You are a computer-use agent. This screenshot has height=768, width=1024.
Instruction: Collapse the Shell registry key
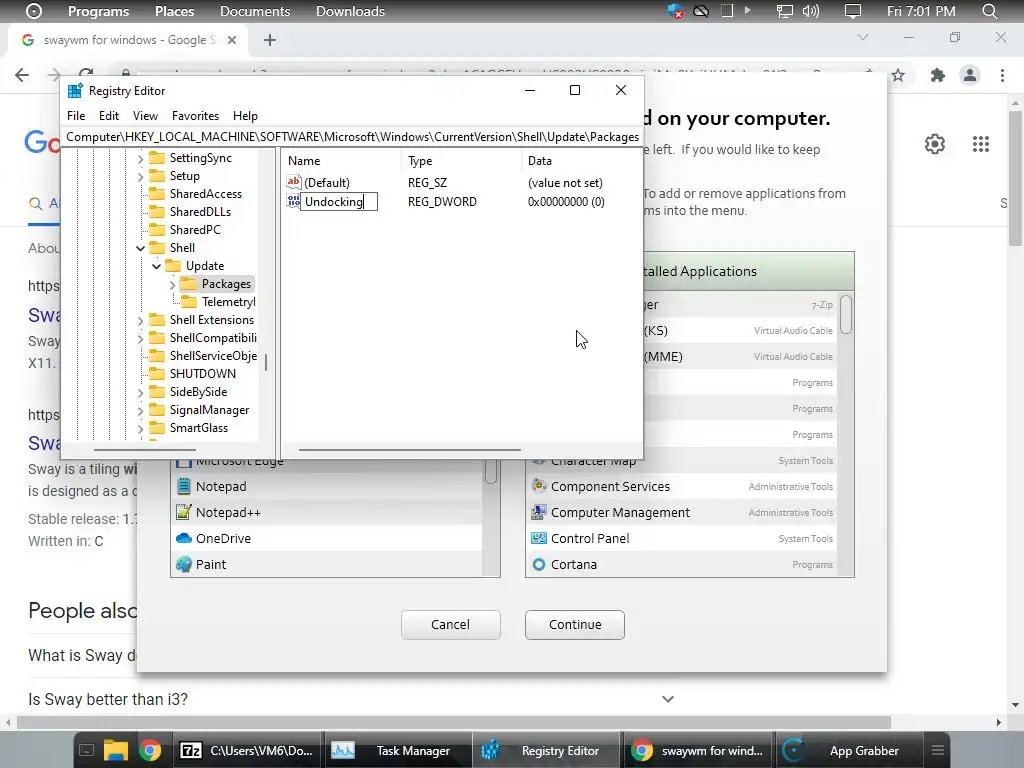coord(140,248)
